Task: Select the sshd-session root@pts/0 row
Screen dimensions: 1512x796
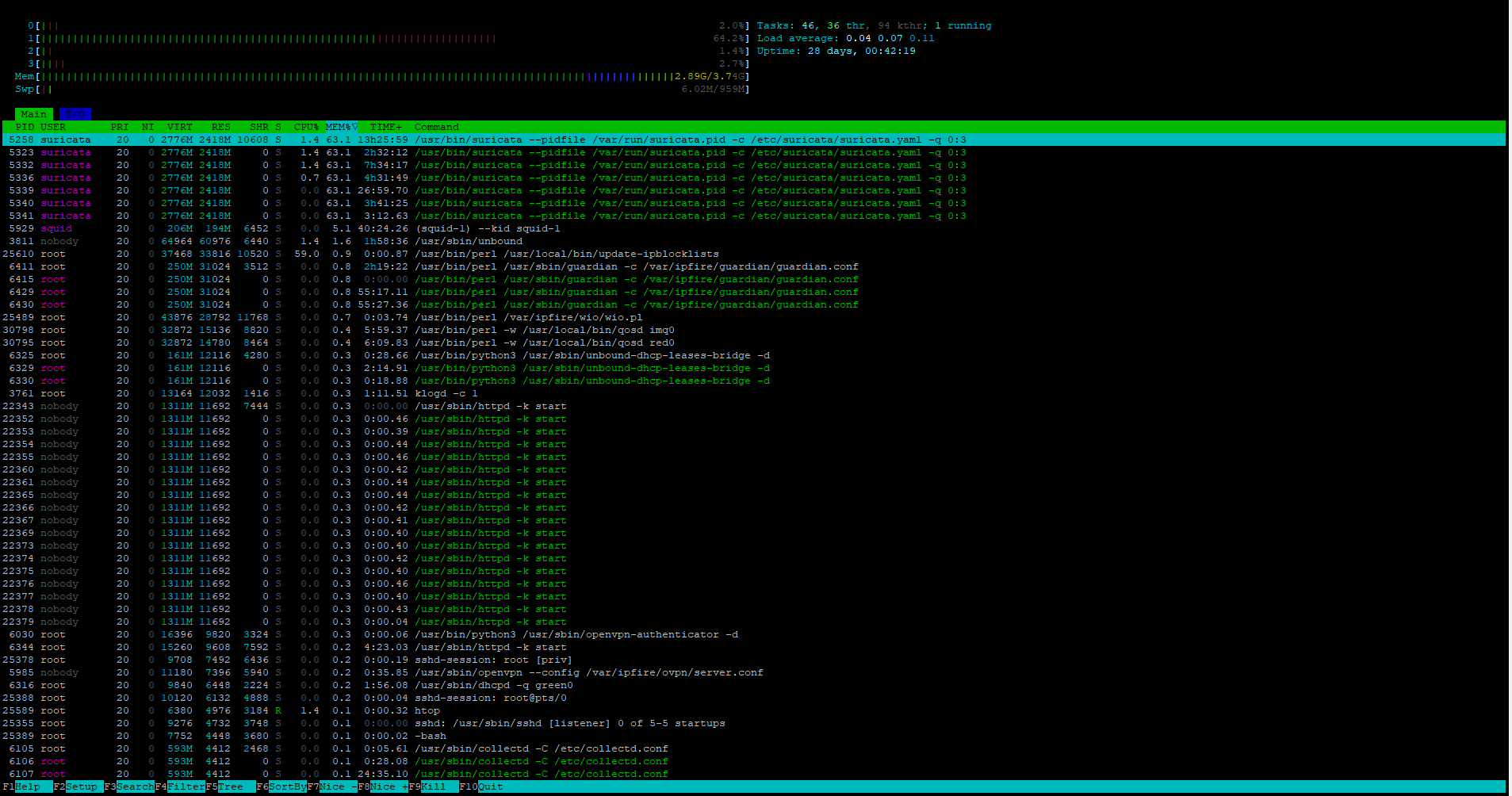Action: pyautogui.click(x=754, y=698)
